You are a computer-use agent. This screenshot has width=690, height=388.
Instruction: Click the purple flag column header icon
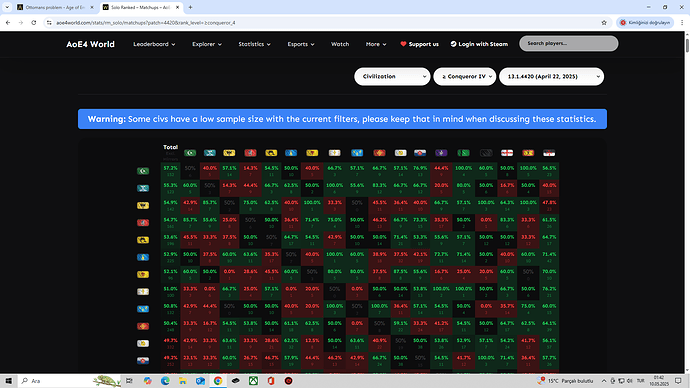pyautogui.click(x=441, y=153)
